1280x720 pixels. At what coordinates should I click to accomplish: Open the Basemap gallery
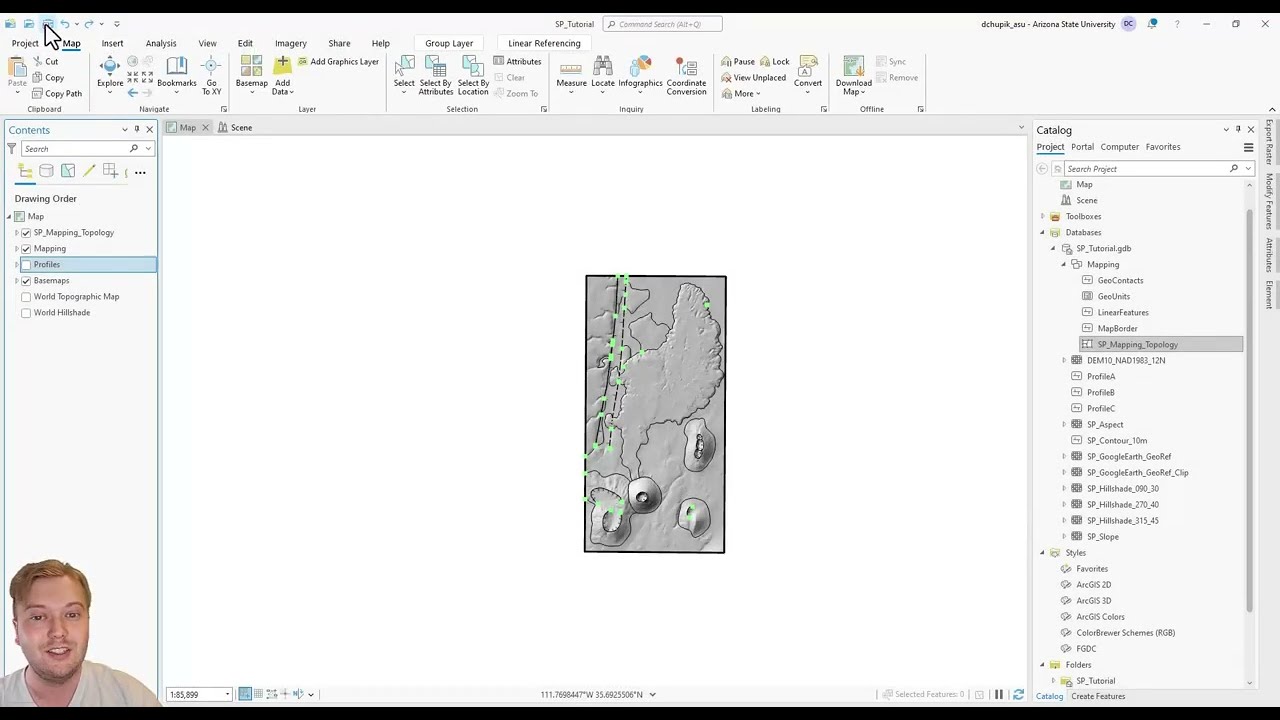tap(252, 76)
